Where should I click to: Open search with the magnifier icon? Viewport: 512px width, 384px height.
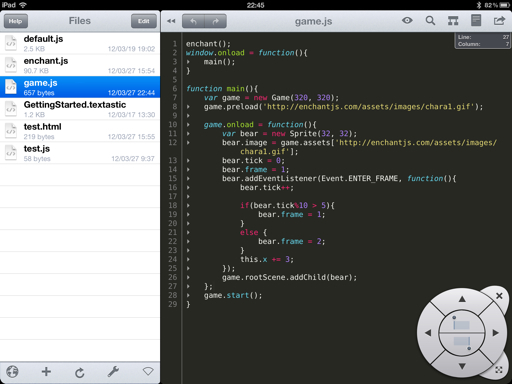pyautogui.click(x=430, y=21)
